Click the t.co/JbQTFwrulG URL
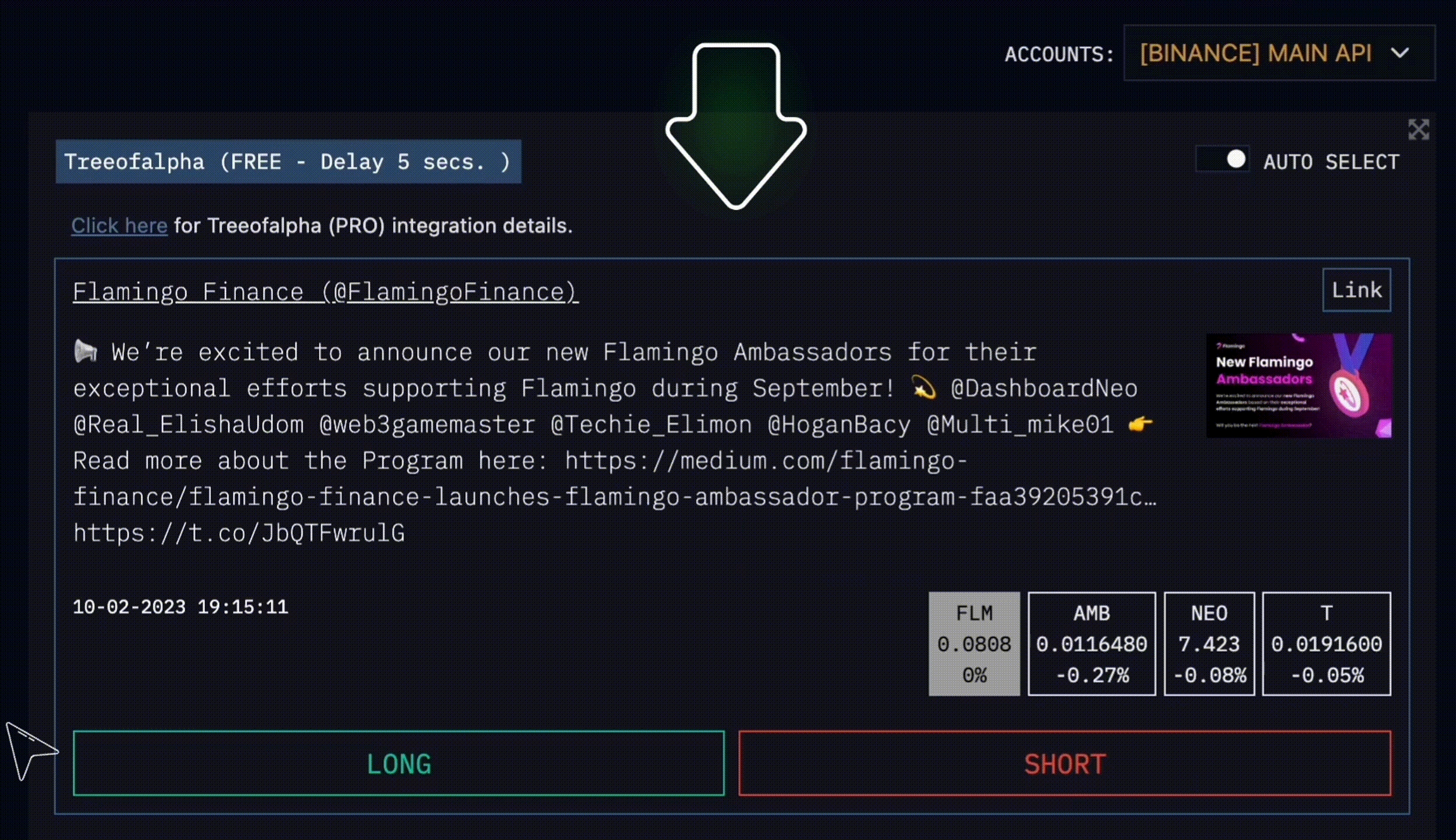1456x840 pixels. (x=239, y=533)
